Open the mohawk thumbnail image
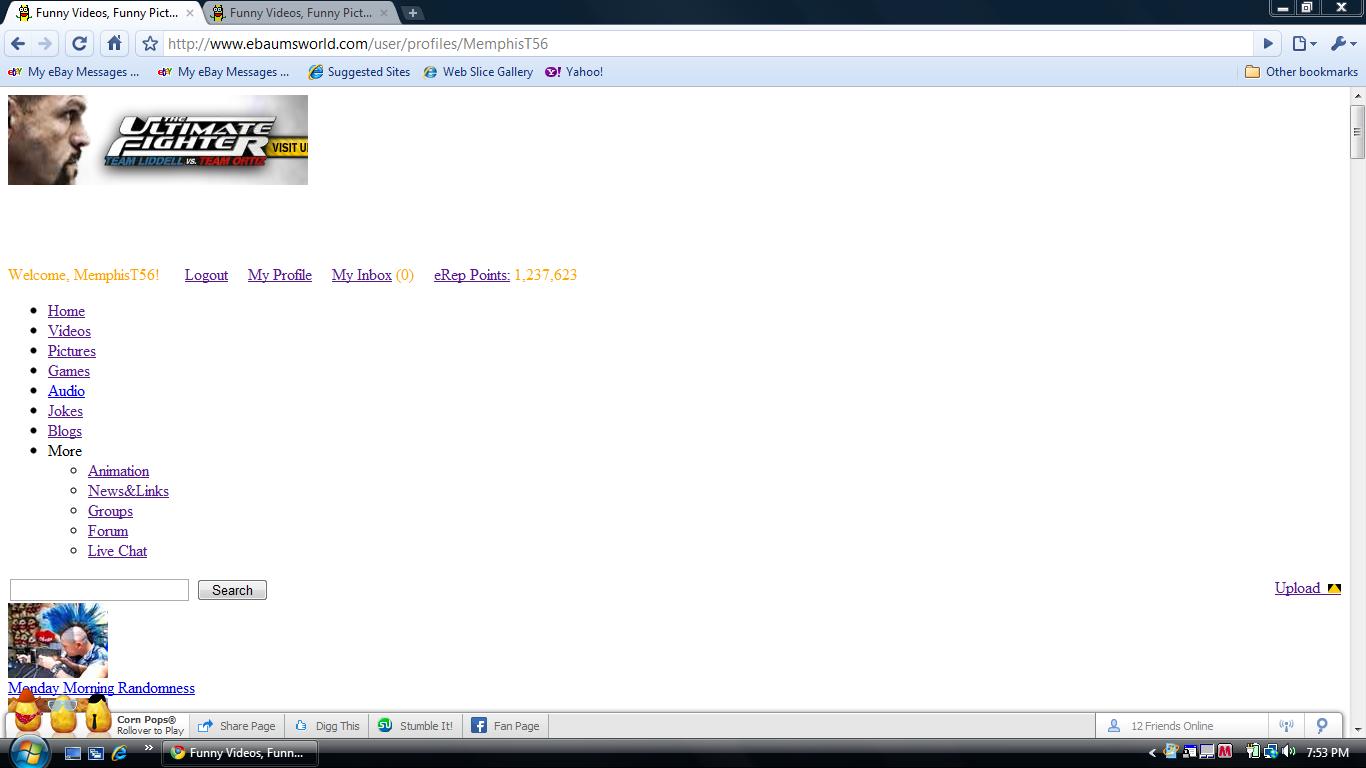 coord(58,640)
